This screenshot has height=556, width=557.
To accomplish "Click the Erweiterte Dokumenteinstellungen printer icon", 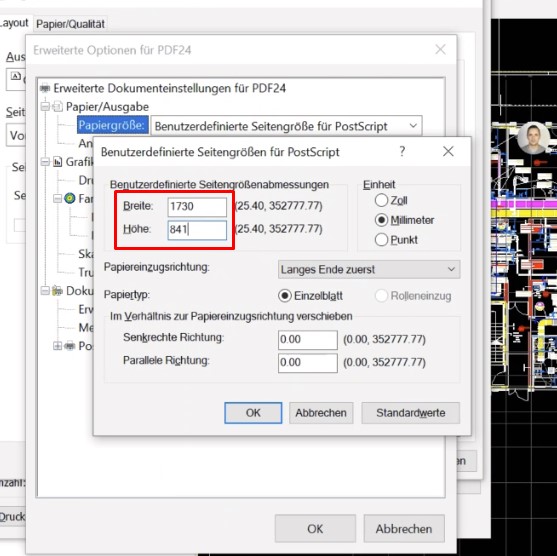I will 45,88.
